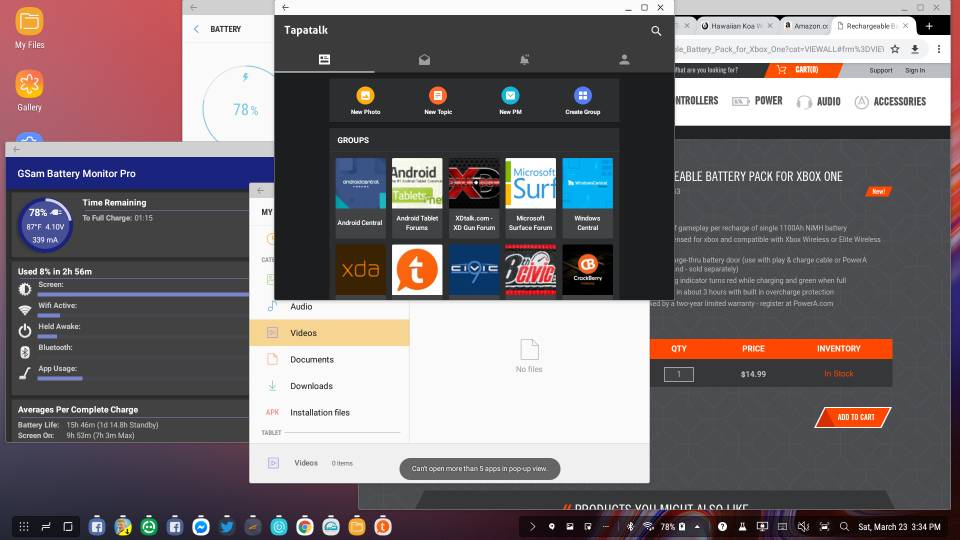Image resolution: width=960 pixels, height=540 pixels.
Task: Open XDtalk.com XD Gun Forum group
Action: pos(474,197)
